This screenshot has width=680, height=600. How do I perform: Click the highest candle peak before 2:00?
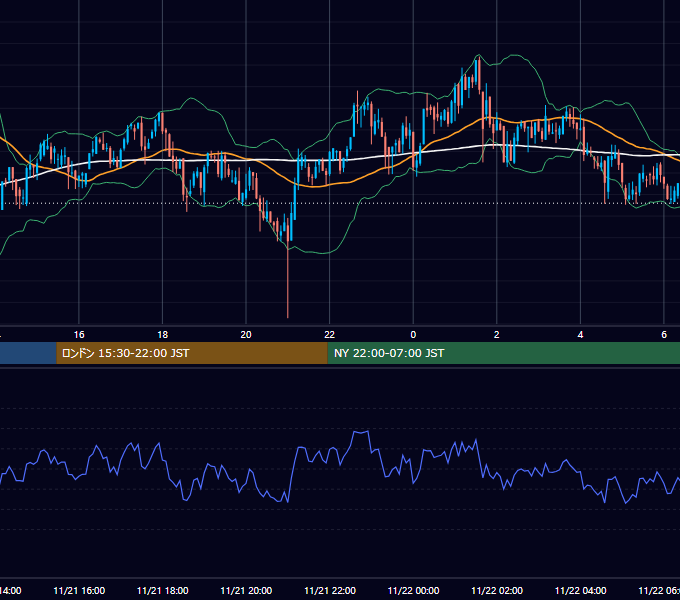[479, 74]
